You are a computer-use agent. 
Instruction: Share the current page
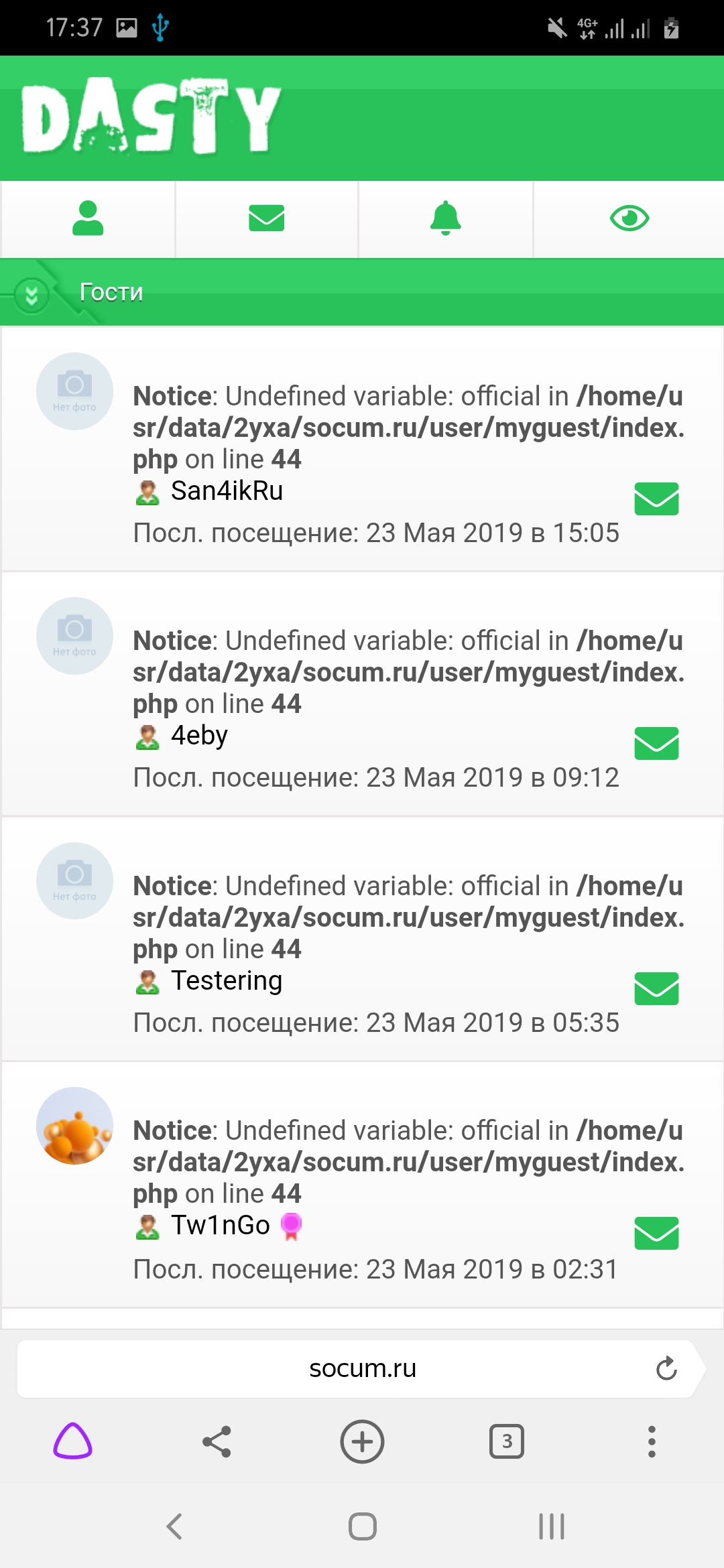217,1441
